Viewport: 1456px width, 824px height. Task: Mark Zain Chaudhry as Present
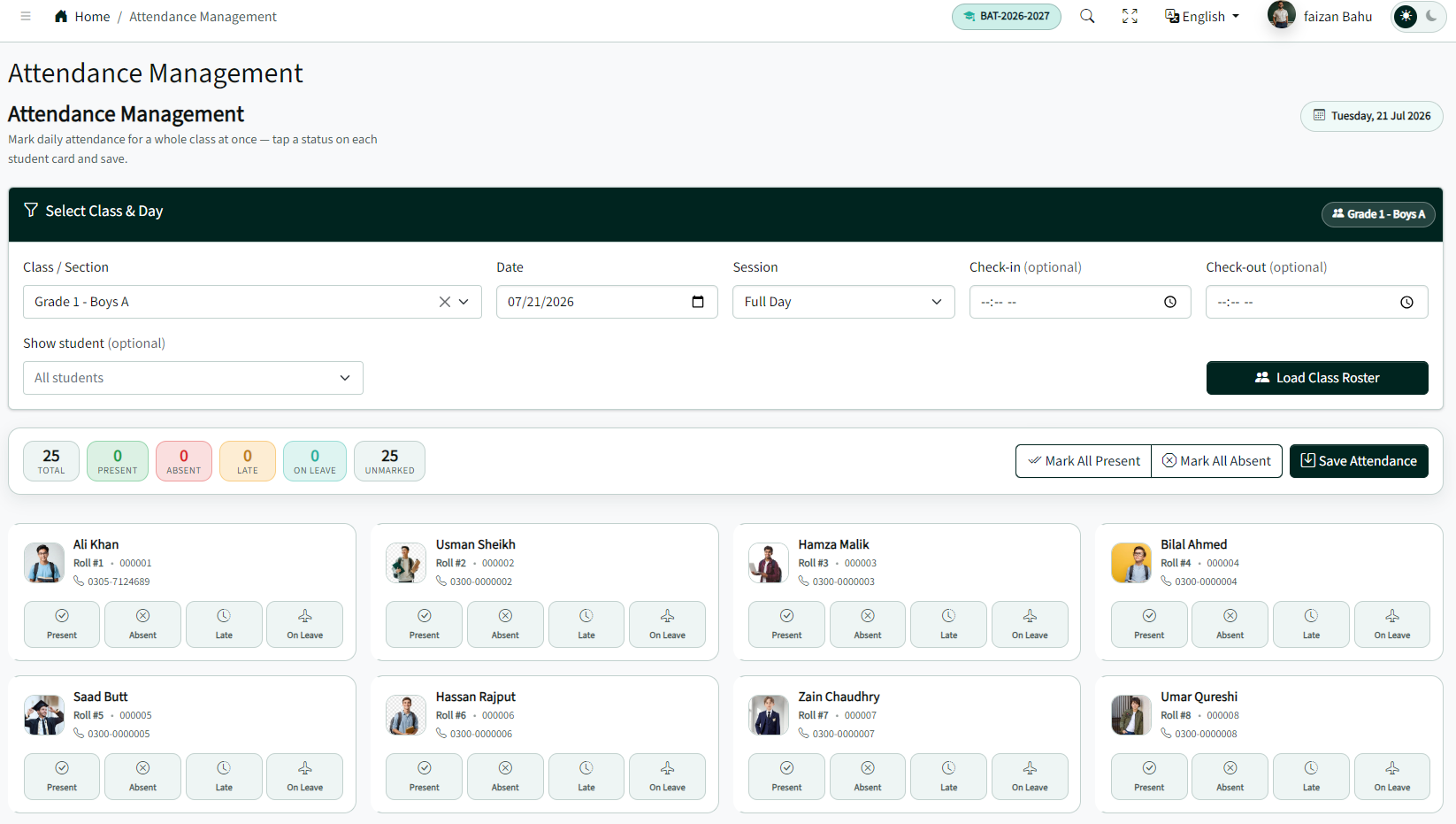786,776
